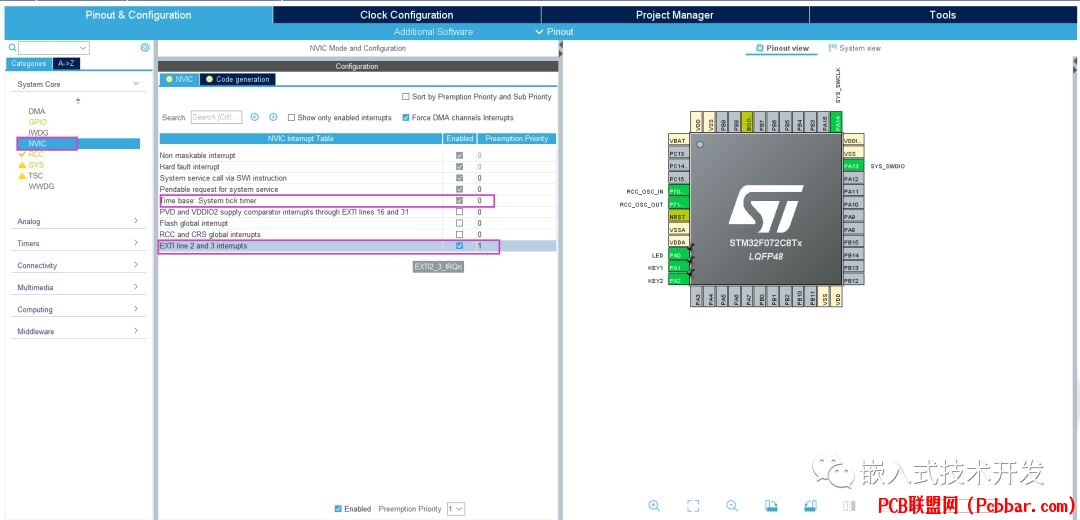The image size is (1080, 520).
Task: Zoom out of the chip pinout view
Action: pyautogui.click(x=732, y=506)
